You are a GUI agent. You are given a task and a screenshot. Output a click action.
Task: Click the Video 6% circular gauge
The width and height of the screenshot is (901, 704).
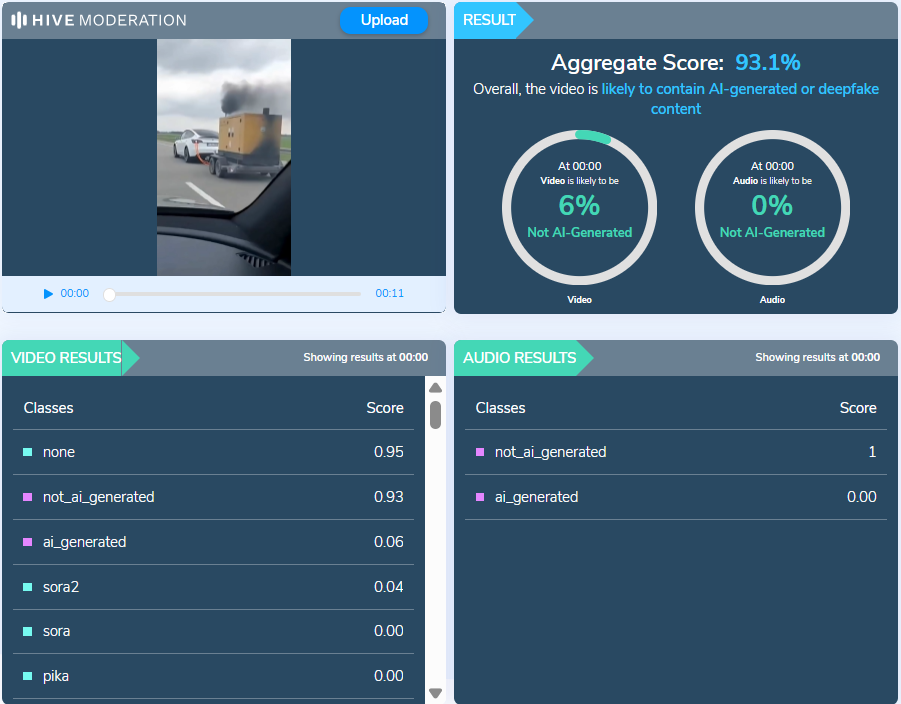click(x=579, y=206)
